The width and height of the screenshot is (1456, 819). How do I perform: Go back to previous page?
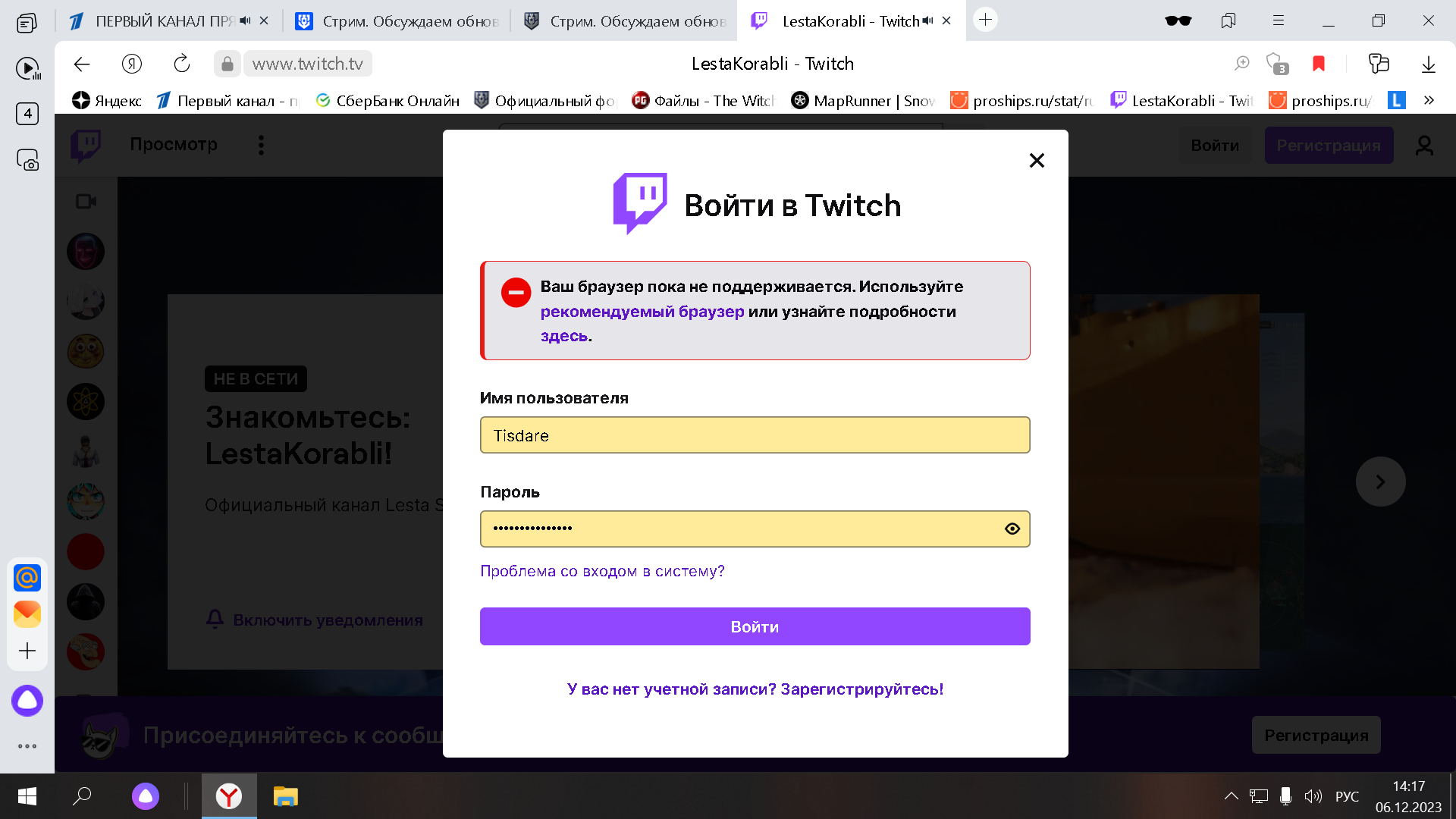pos(82,64)
